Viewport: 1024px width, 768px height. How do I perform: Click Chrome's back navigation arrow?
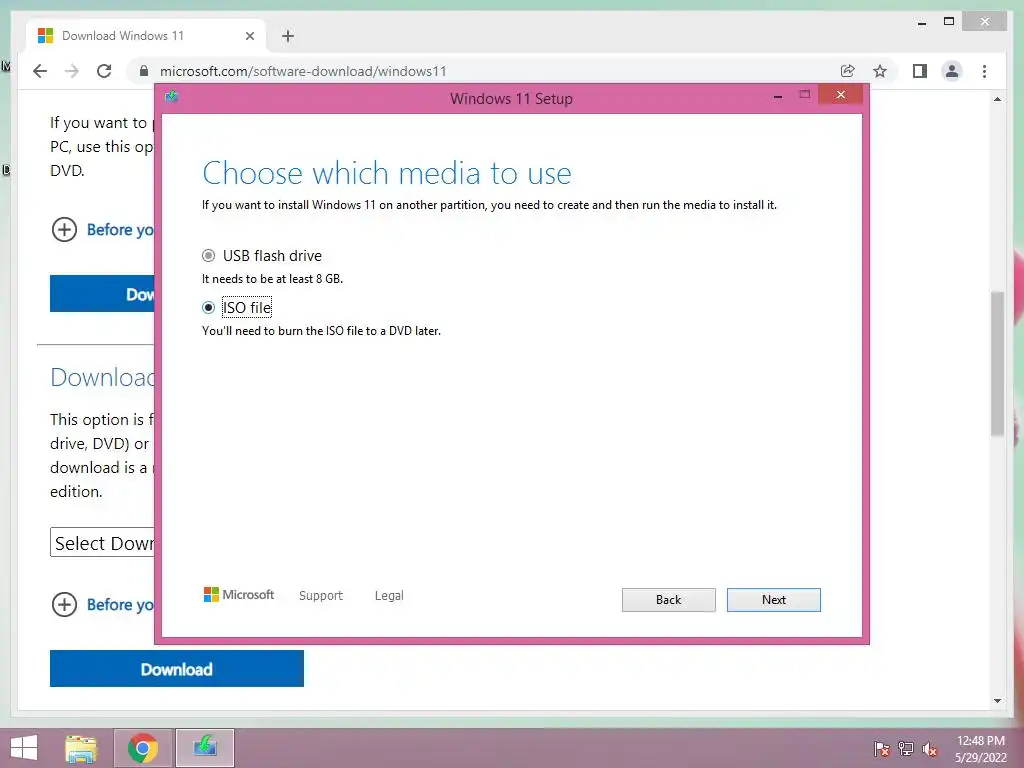[x=40, y=71]
